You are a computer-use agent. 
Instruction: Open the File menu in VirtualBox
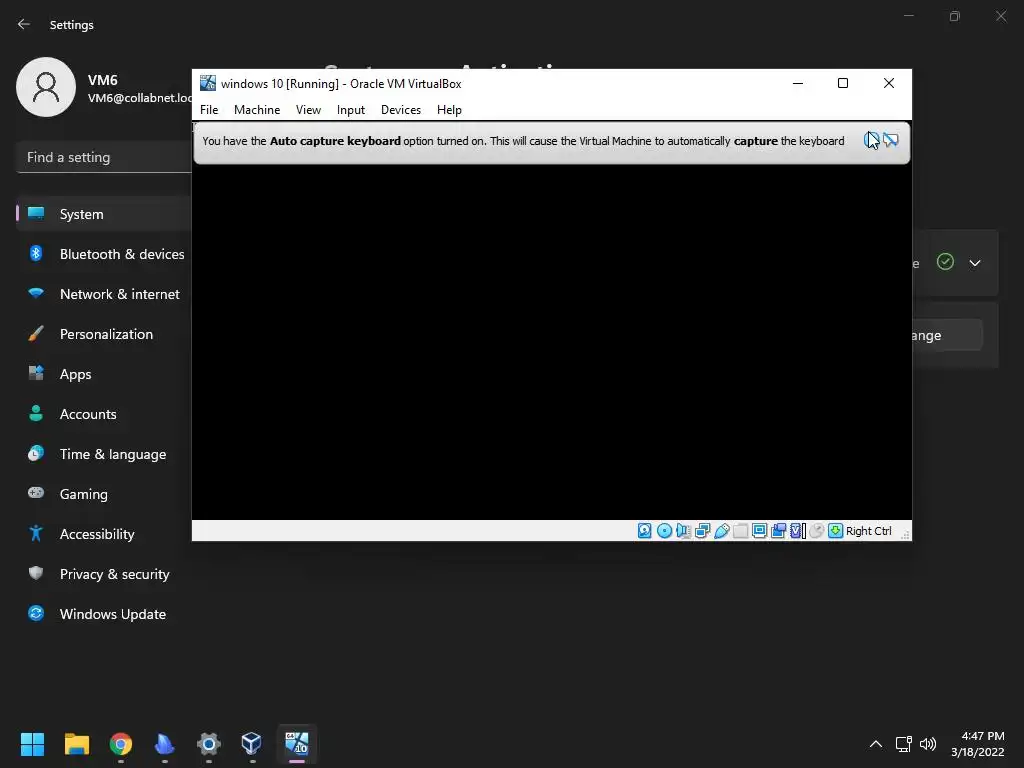(x=209, y=110)
